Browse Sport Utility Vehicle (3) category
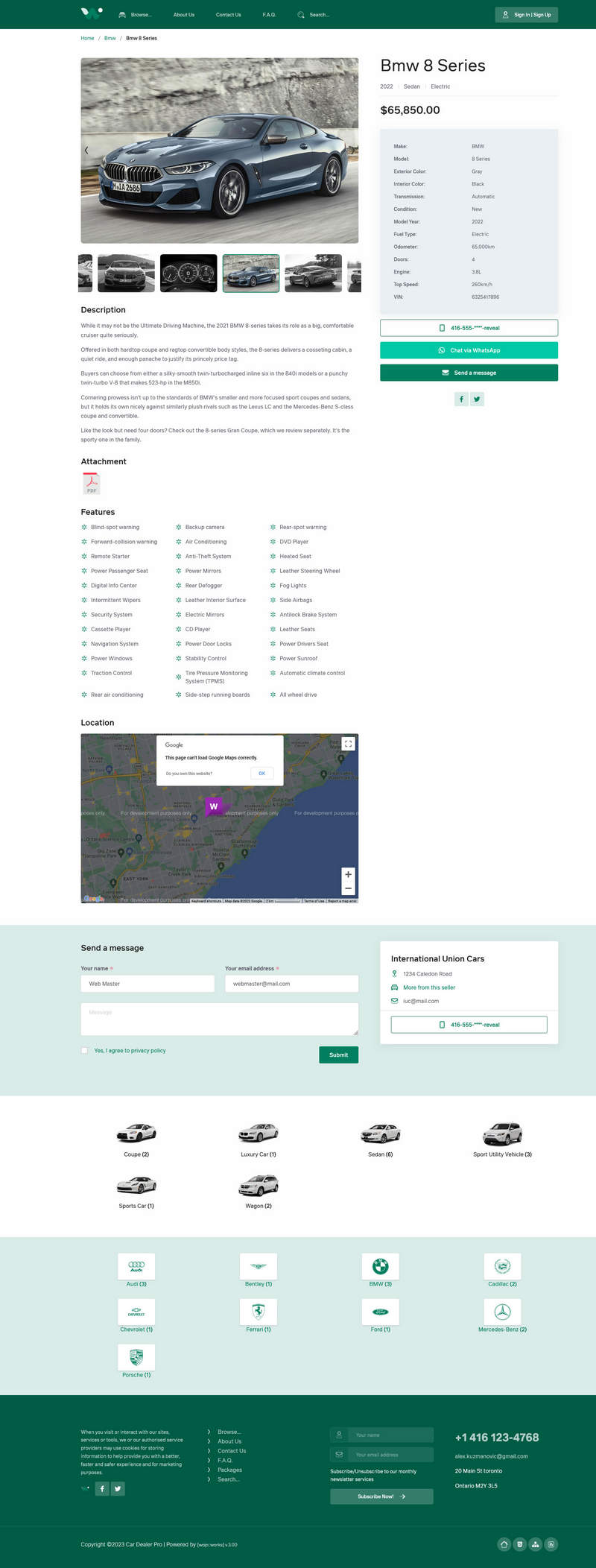 pos(502,1139)
